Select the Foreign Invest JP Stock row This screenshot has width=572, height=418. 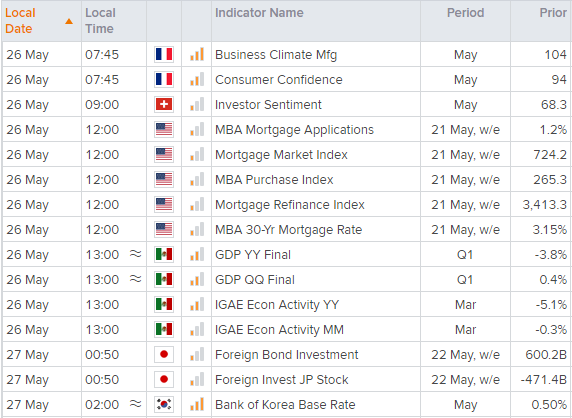[286, 379]
